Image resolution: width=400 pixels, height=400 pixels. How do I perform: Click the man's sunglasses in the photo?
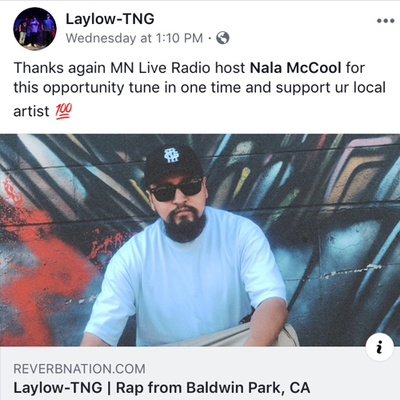(x=176, y=190)
